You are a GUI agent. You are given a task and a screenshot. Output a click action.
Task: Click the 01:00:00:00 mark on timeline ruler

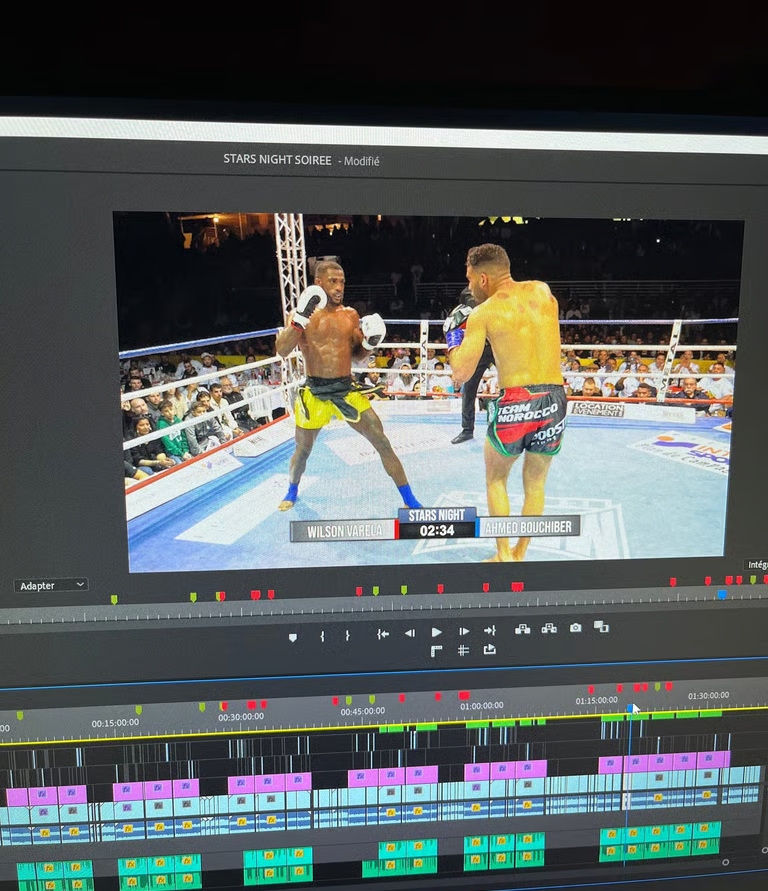482,706
